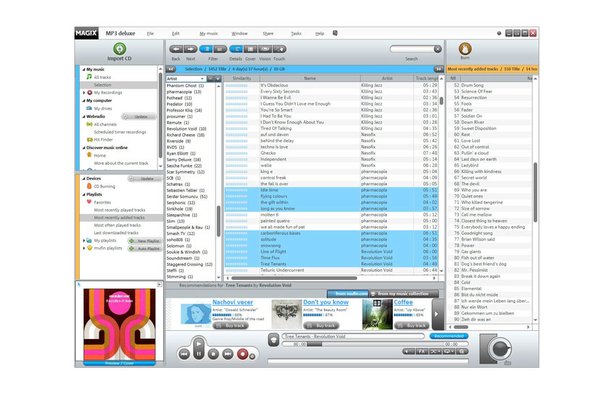Viewport: 600px width, 395px height.
Task: Switch to From mufin.com tab
Action: [x=348, y=294]
